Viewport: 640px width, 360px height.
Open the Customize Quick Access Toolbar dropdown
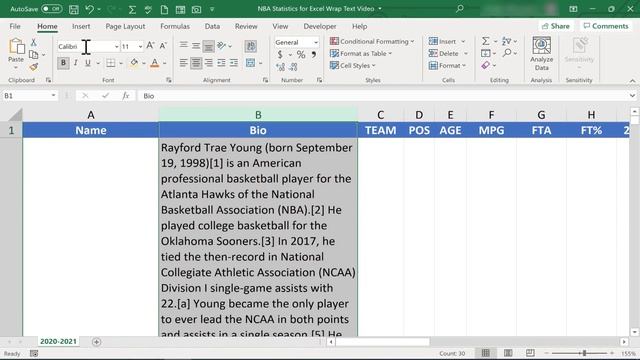pos(212,9)
